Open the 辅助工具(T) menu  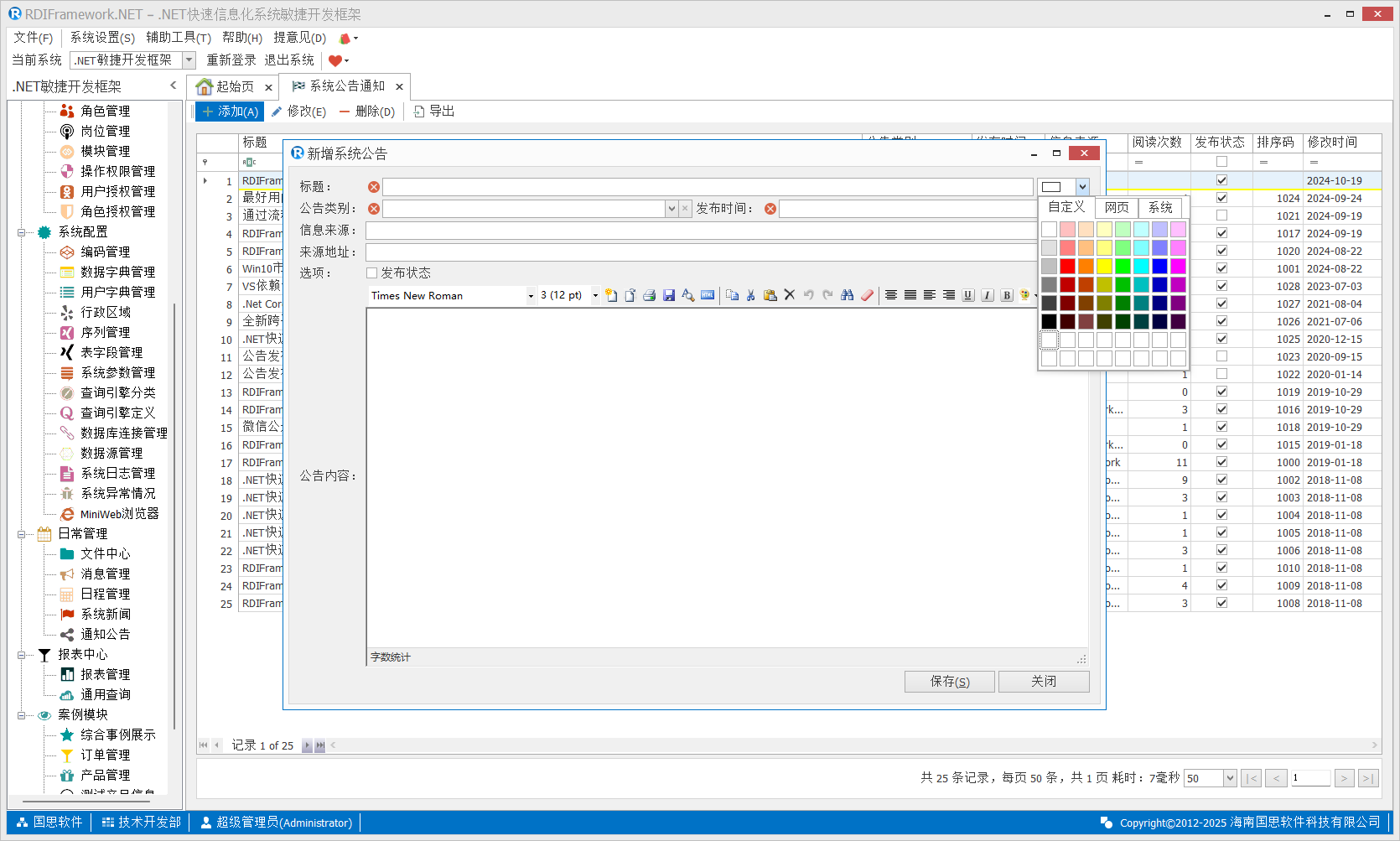(x=178, y=38)
